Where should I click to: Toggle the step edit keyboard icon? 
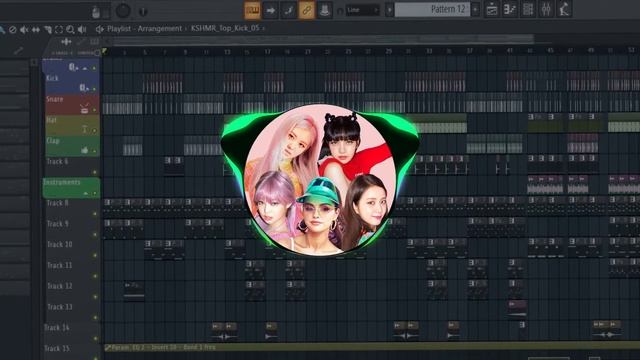pos(253,11)
